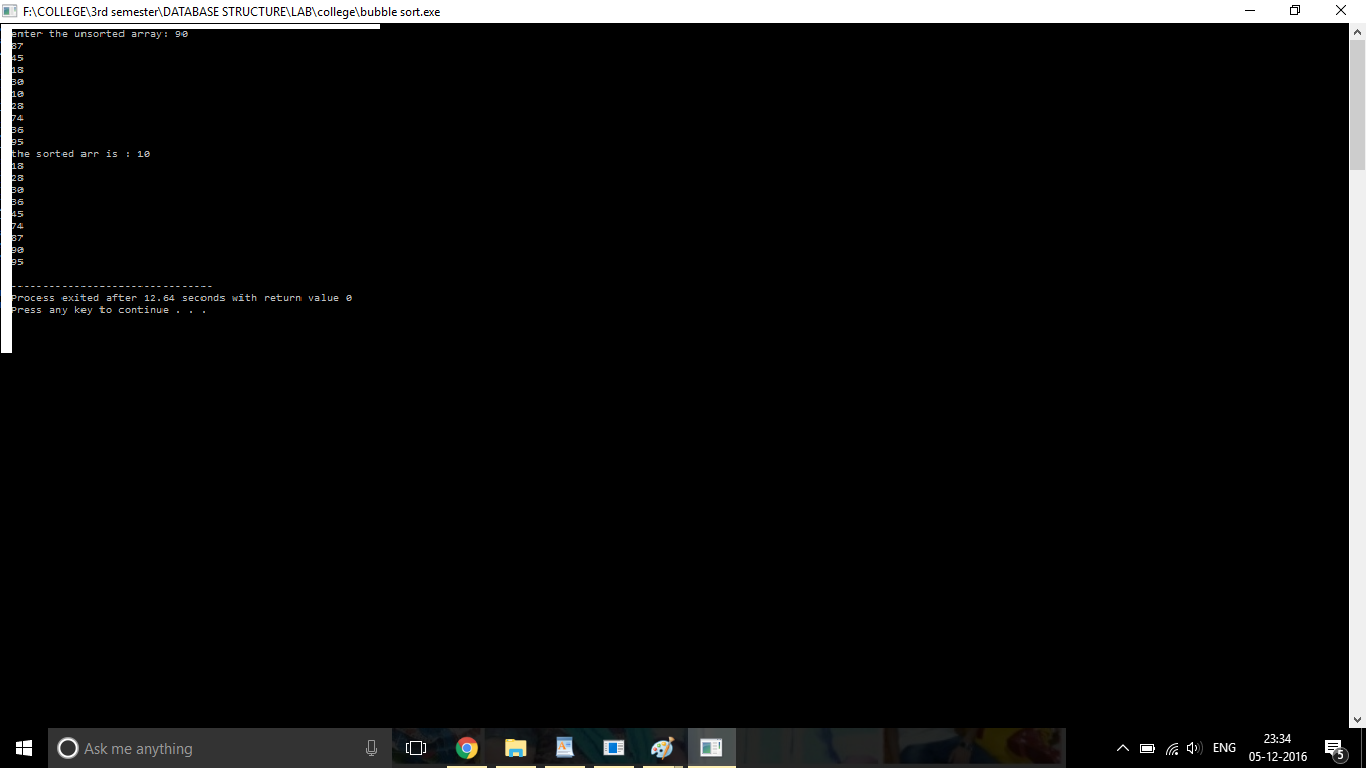Expand hidden icons with the system tray chevron
This screenshot has width=1366, height=768.
click(x=1122, y=748)
